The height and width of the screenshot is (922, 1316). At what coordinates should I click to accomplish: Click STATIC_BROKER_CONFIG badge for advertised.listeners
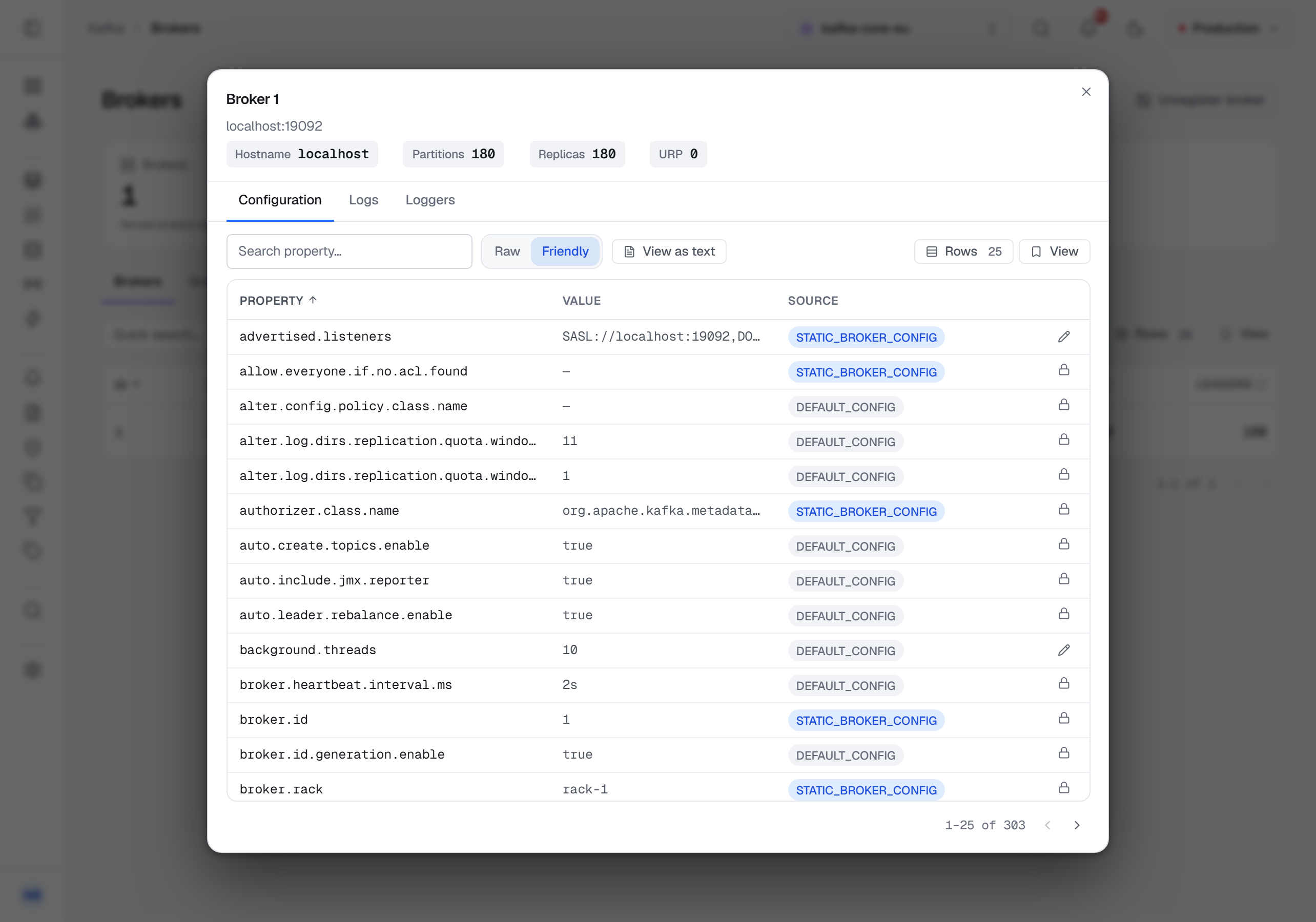click(866, 338)
